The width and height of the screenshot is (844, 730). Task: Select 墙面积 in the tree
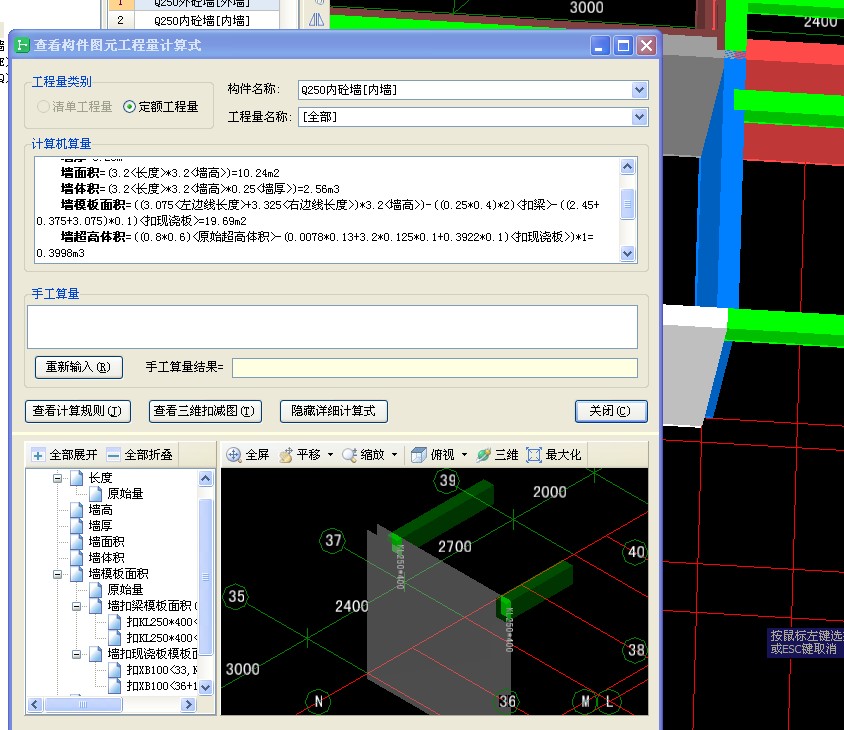[x=107, y=542]
